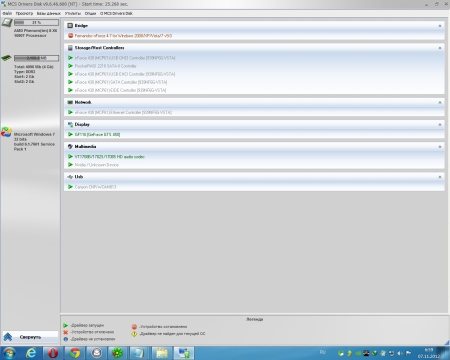Click green arrow beside Nvidia Unknown Device
The width and height of the screenshot is (450, 360).
[70, 165]
